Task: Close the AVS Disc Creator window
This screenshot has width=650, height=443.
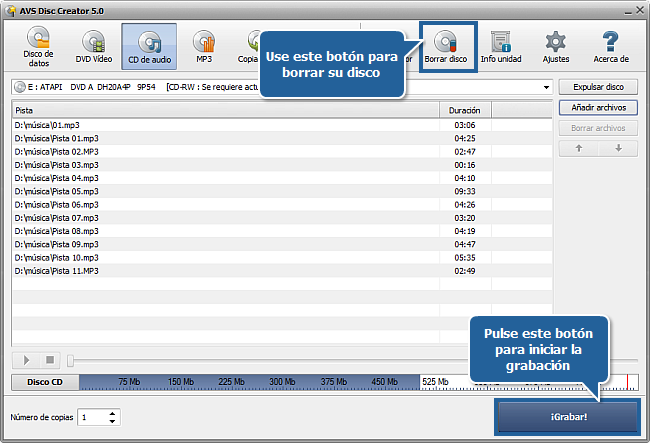Action: coord(640,10)
